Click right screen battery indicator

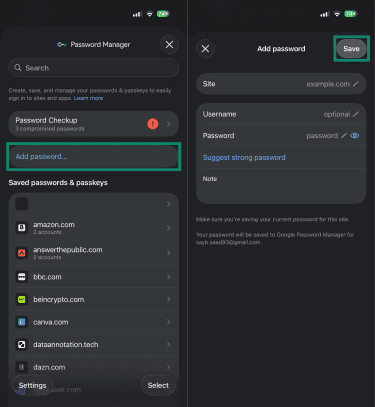point(350,14)
